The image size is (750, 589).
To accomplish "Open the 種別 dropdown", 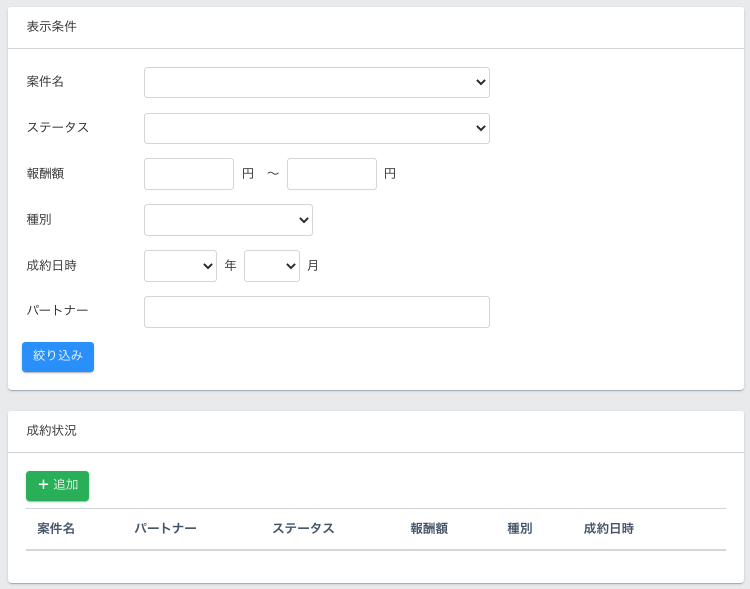I will 228,220.
